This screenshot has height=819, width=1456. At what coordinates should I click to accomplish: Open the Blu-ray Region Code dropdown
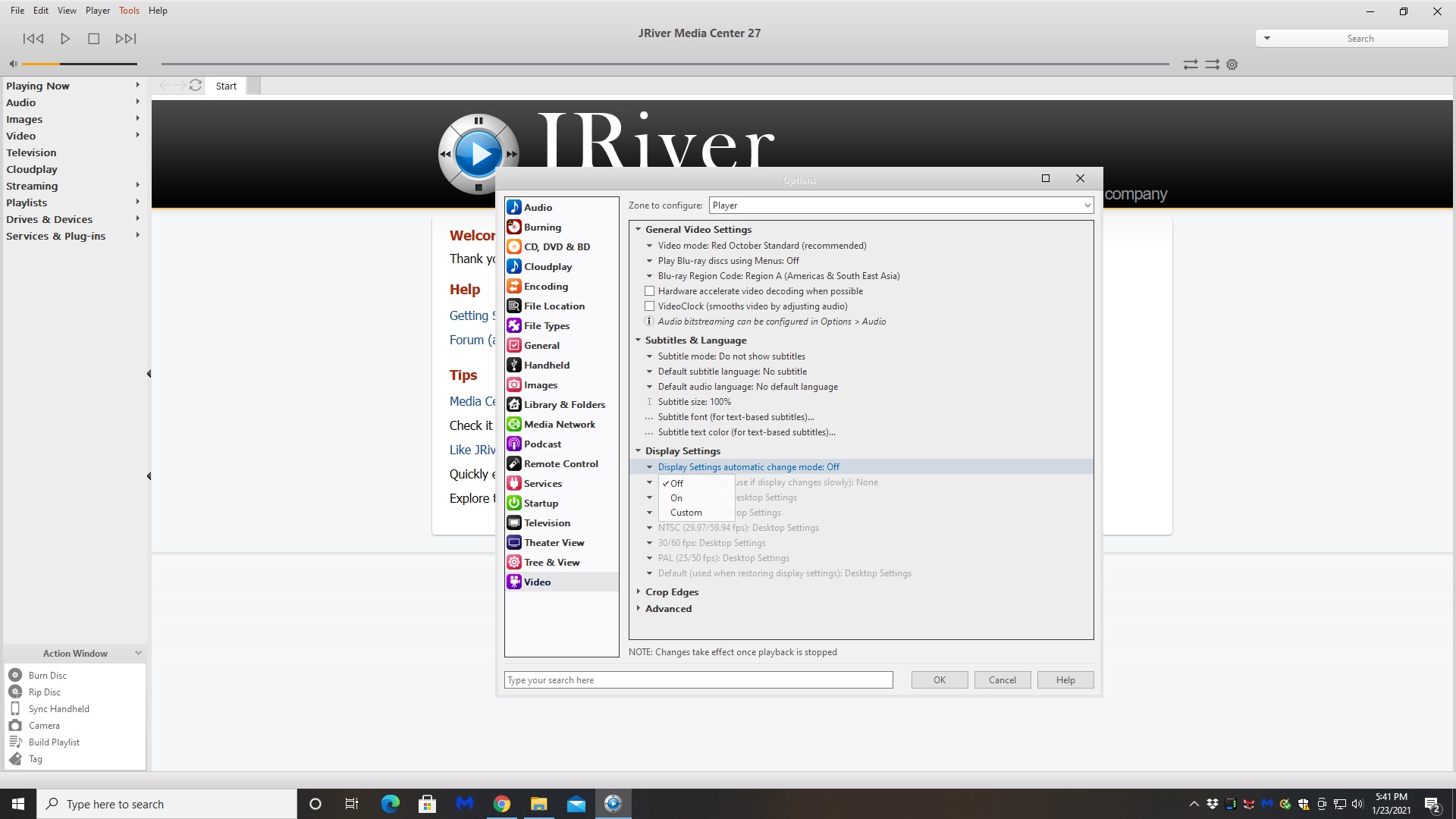click(778, 276)
